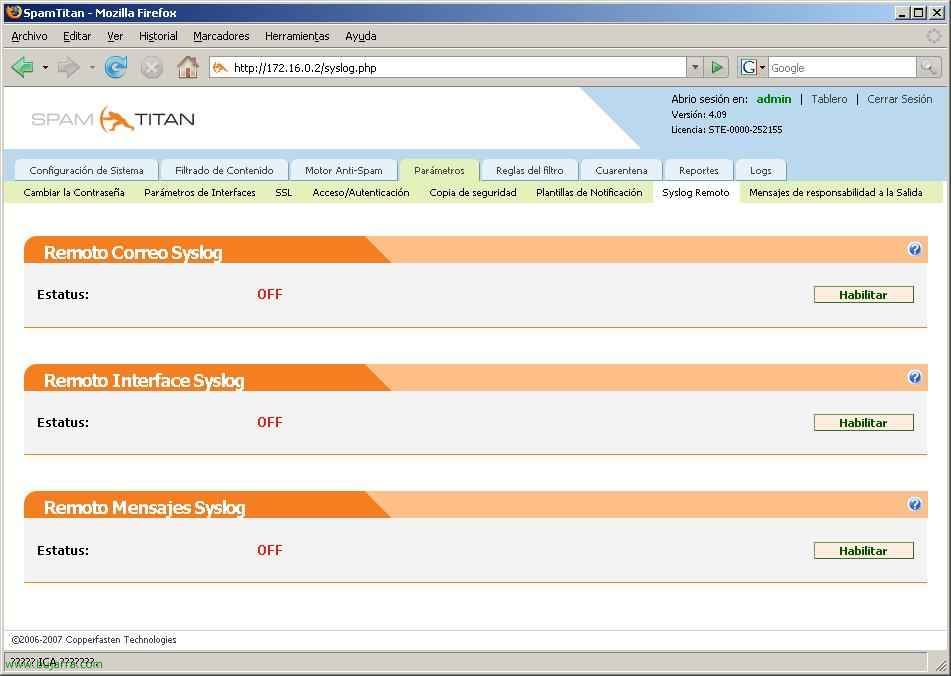Click the Versión: 4.09 text
Viewport: 951px width, 676px height.
tap(699, 115)
